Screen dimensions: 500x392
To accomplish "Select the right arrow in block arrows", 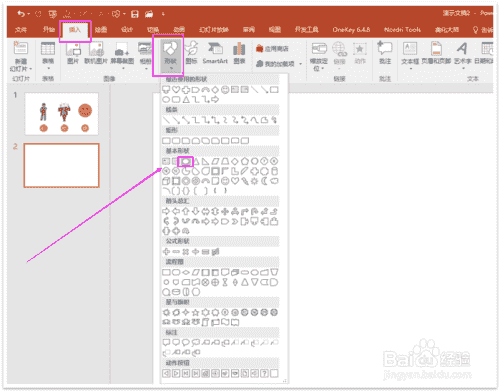I will pos(166,211).
